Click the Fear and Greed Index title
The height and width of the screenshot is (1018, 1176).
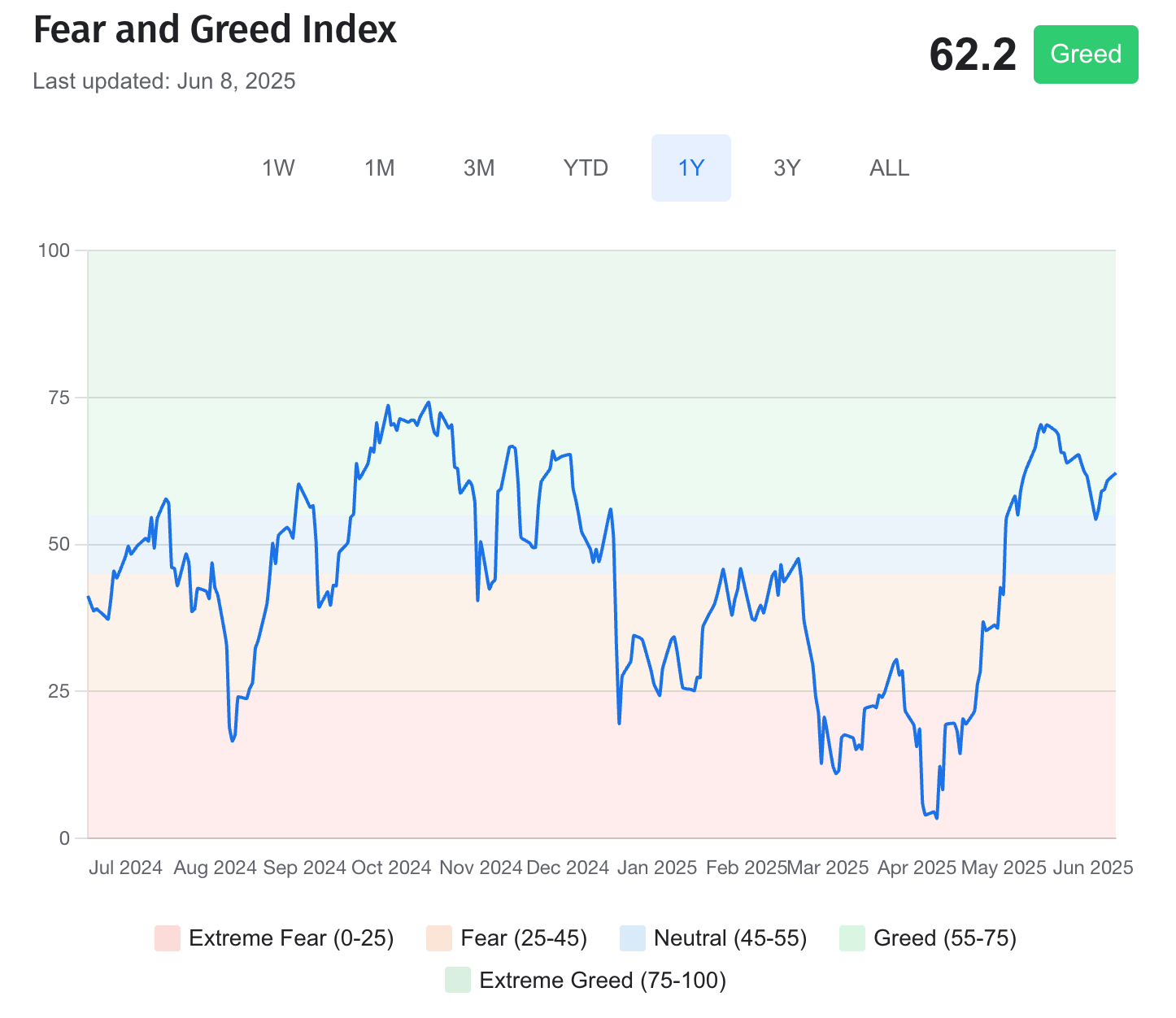[x=215, y=29]
